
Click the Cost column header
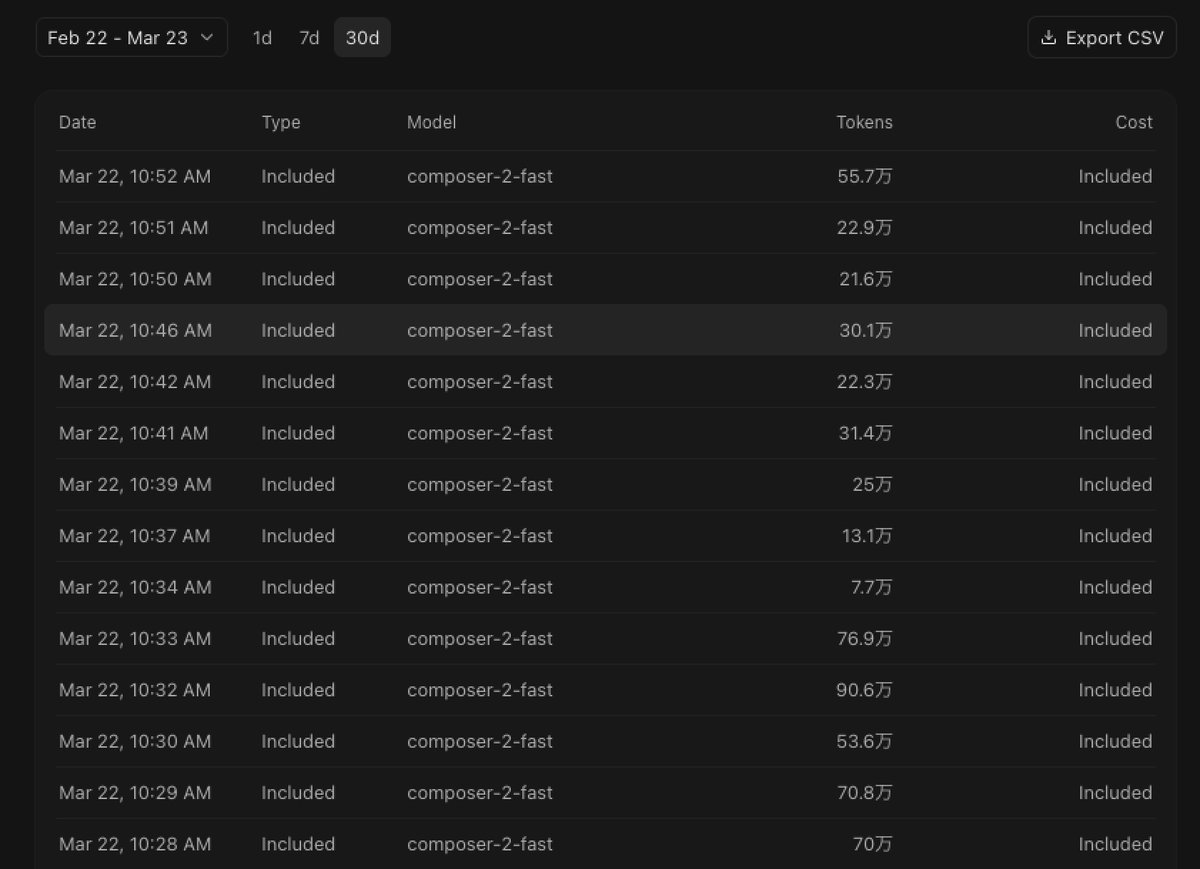[x=1134, y=122]
